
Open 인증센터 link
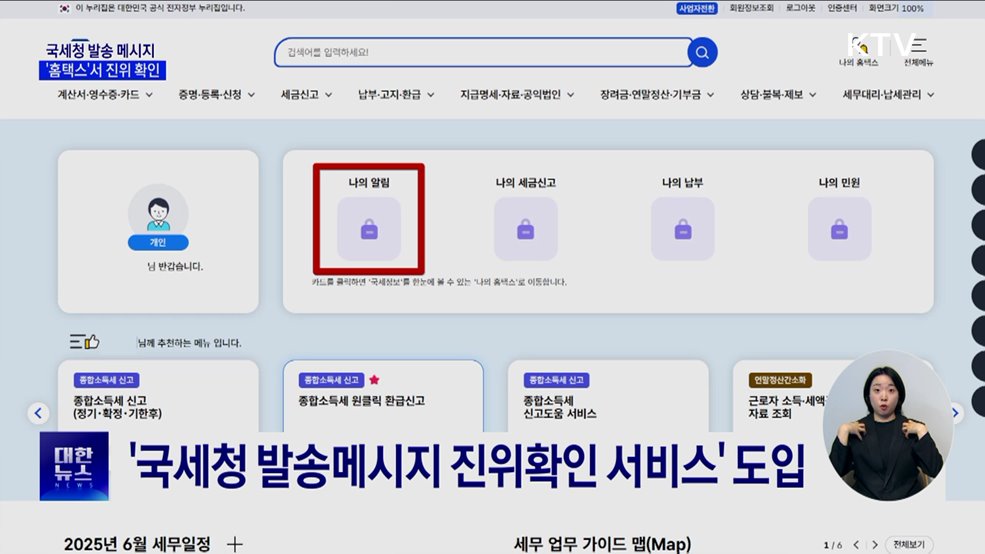click(842, 8)
